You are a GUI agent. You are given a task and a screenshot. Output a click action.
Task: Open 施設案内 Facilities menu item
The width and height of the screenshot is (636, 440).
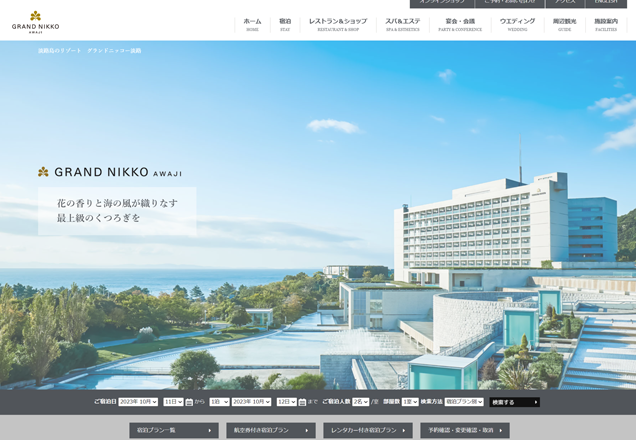(x=606, y=24)
